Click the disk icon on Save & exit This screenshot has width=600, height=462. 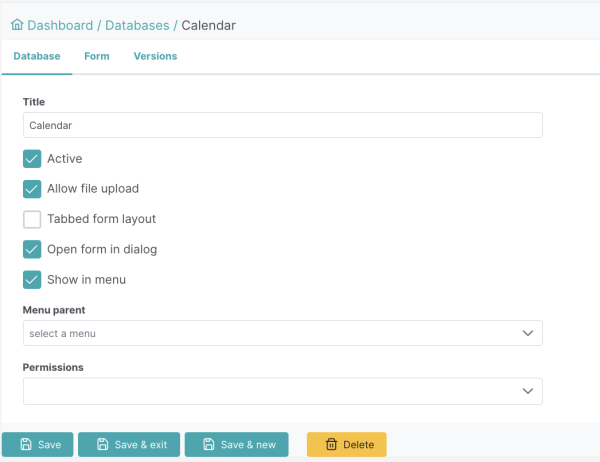point(103,444)
